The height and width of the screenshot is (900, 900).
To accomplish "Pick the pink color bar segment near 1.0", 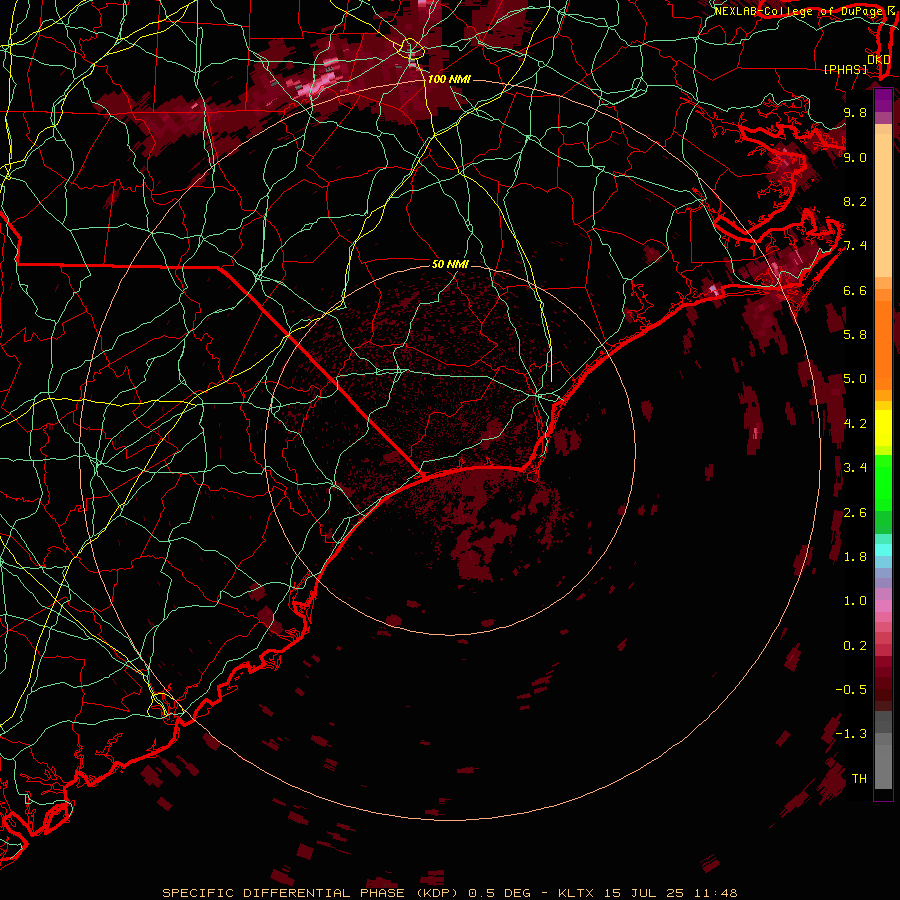I will click(x=883, y=606).
